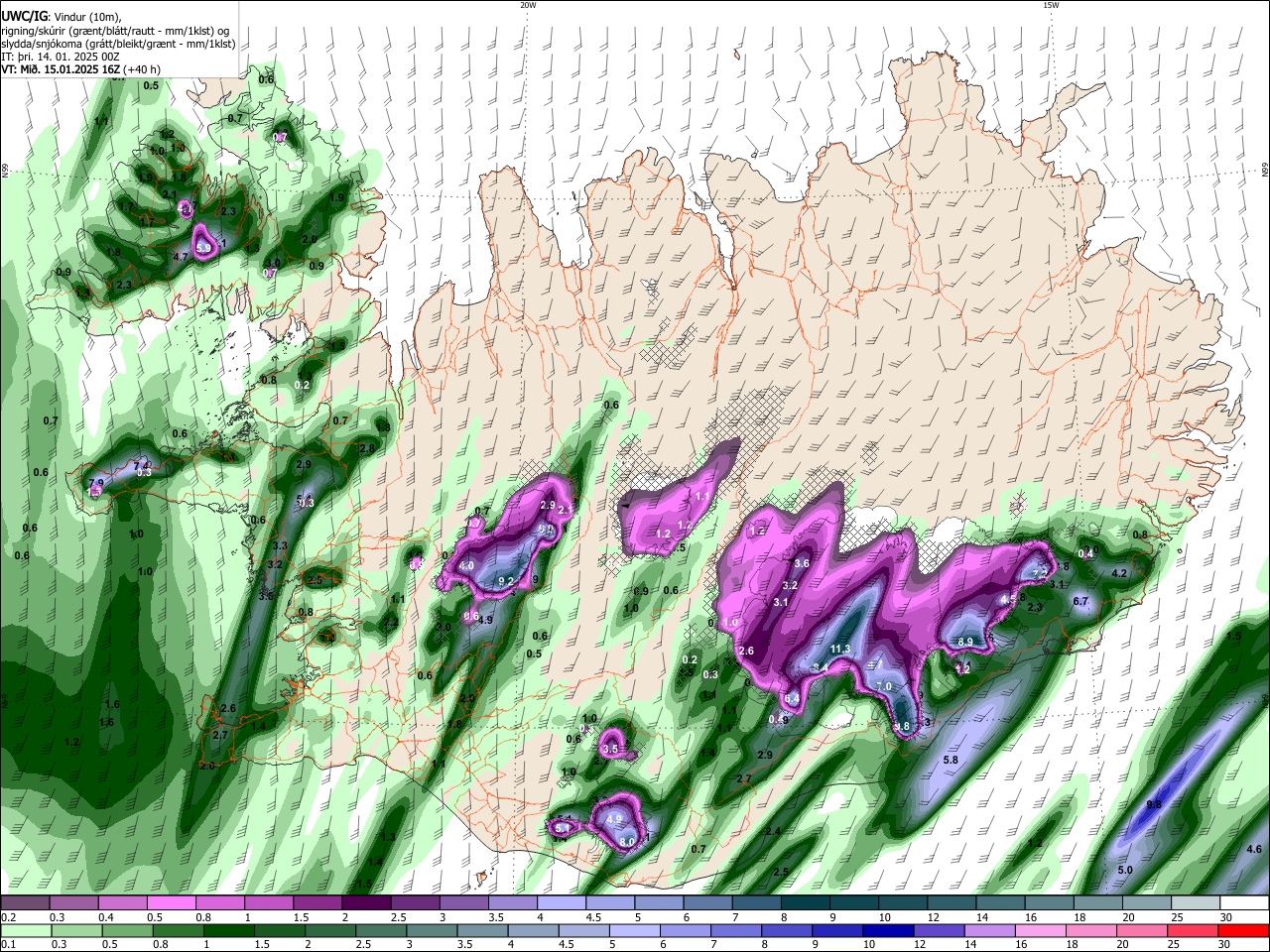Screen dimensions: 1270x952
Task: Select darkest purple swatch at 2 in snow legend
Action: (365, 903)
